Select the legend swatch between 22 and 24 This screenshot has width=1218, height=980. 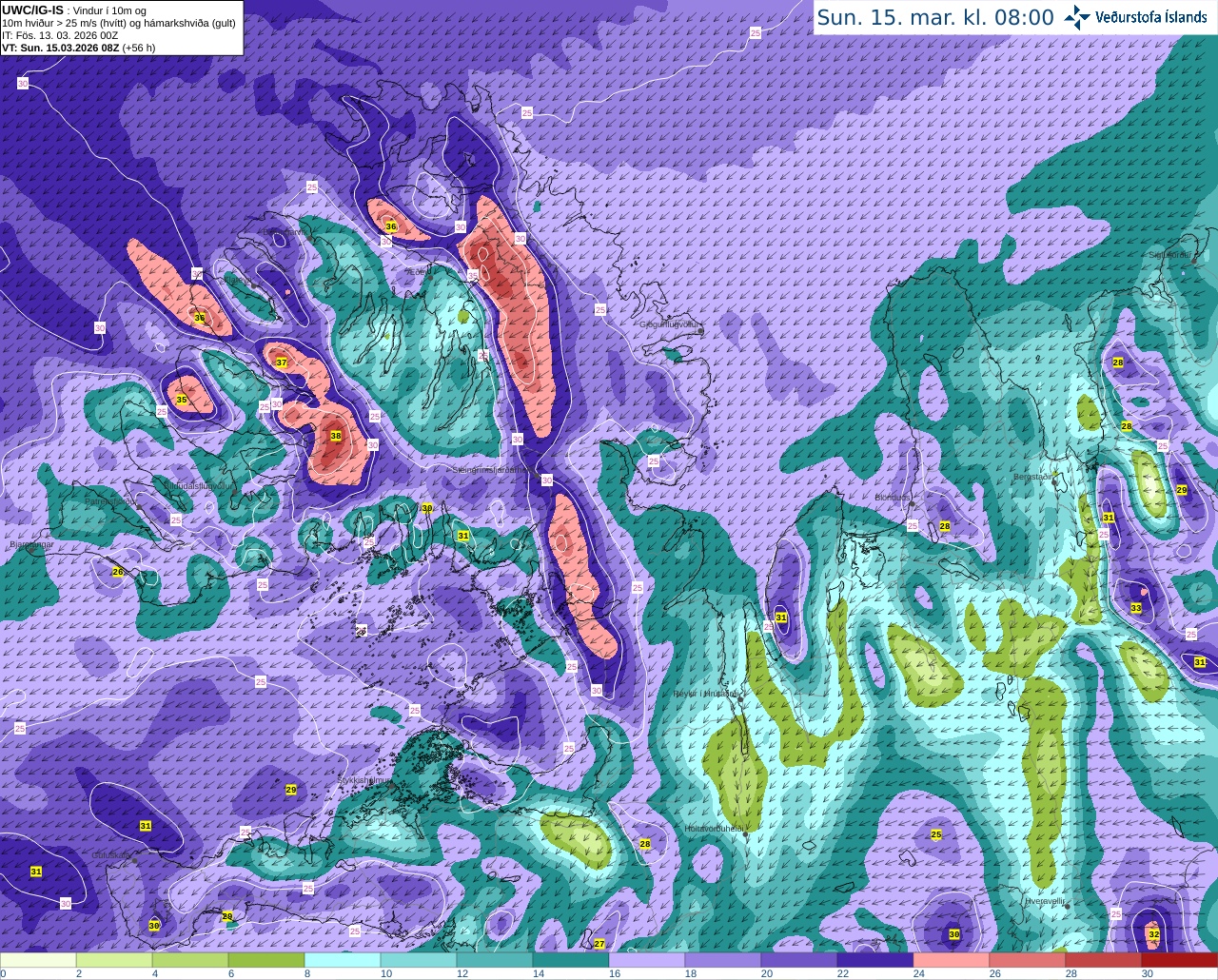coord(875,960)
